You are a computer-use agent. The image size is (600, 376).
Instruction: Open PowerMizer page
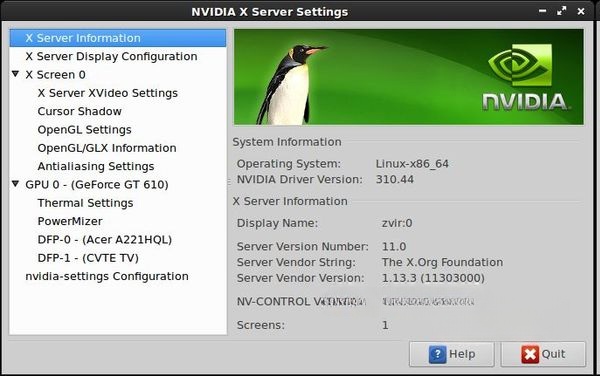click(x=70, y=221)
